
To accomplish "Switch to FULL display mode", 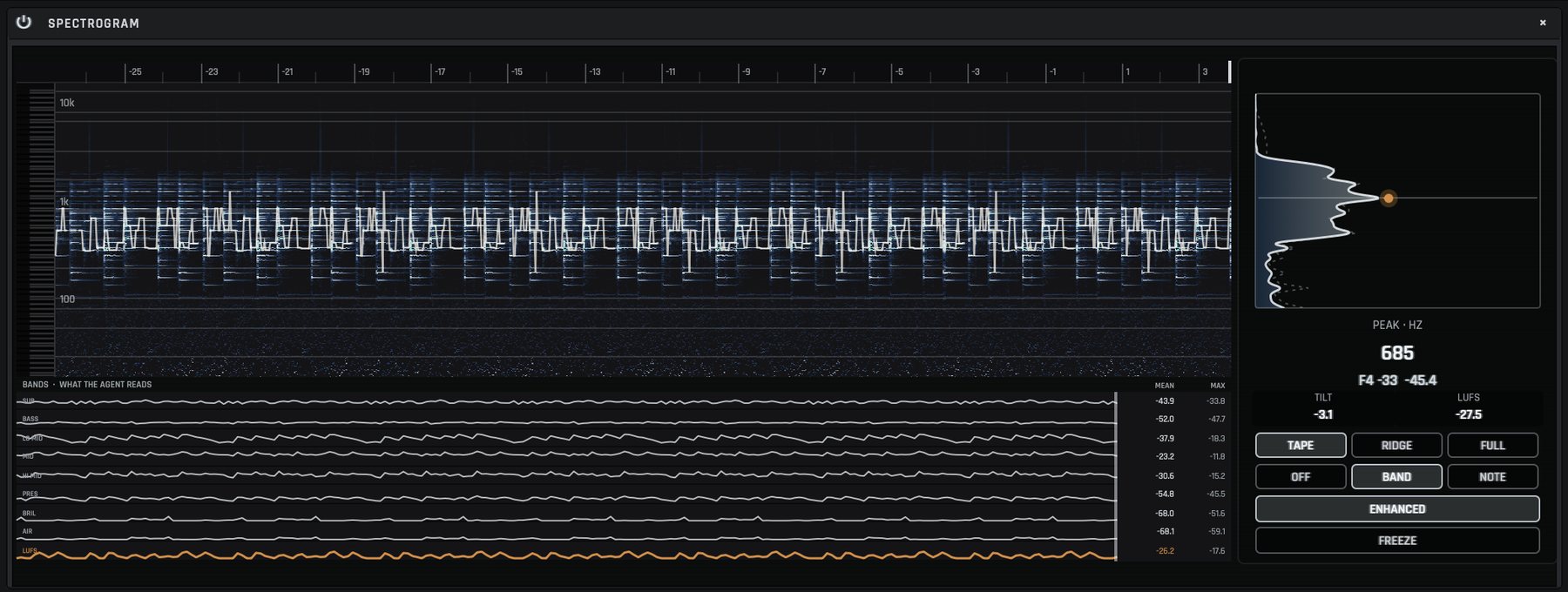I will click(1492, 445).
